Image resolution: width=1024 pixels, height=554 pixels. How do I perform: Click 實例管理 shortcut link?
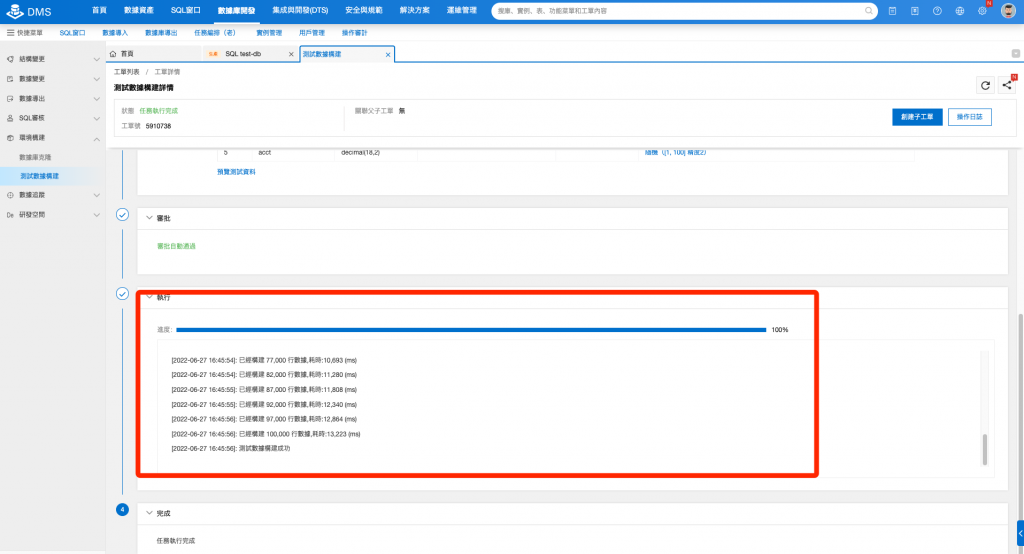pyautogui.click(x=269, y=33)
